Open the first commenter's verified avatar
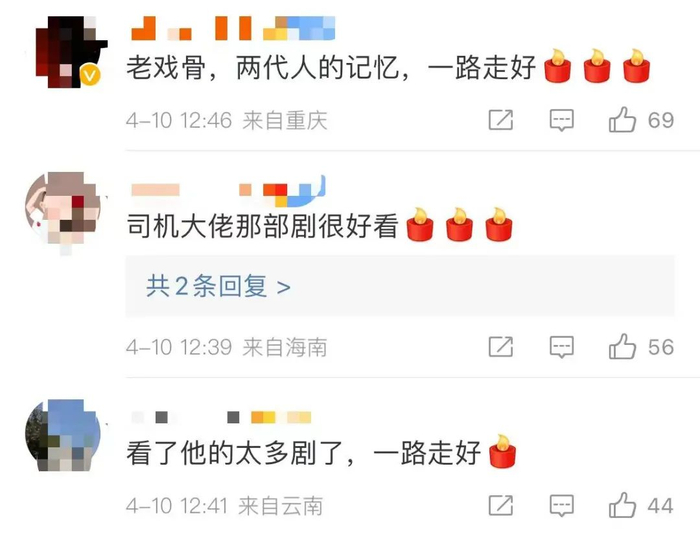Screen dimensions: 700x533 pos(71,52)
